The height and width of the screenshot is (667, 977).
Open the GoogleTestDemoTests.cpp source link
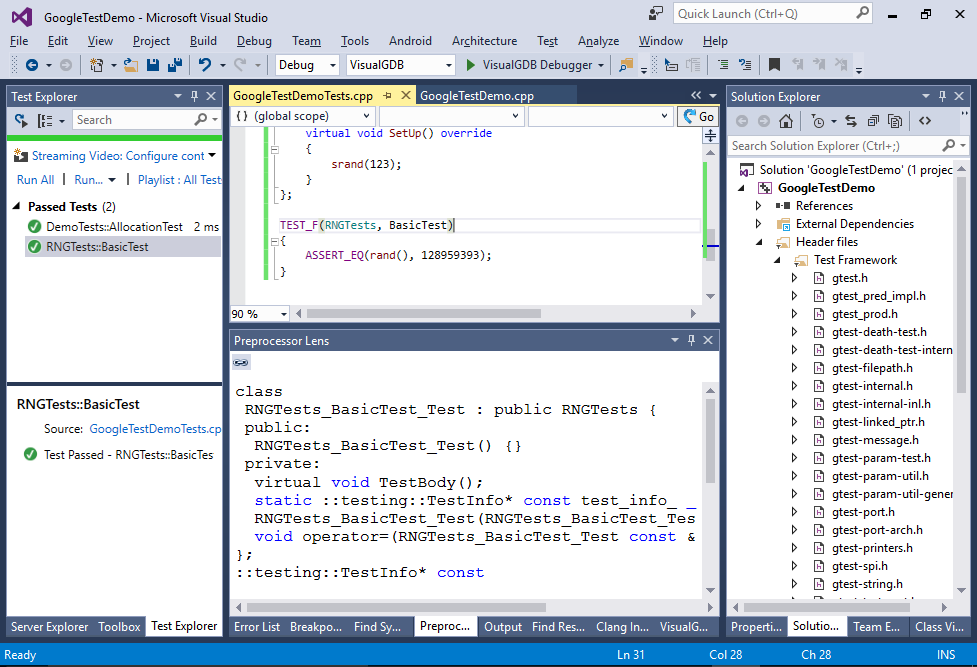155,429
